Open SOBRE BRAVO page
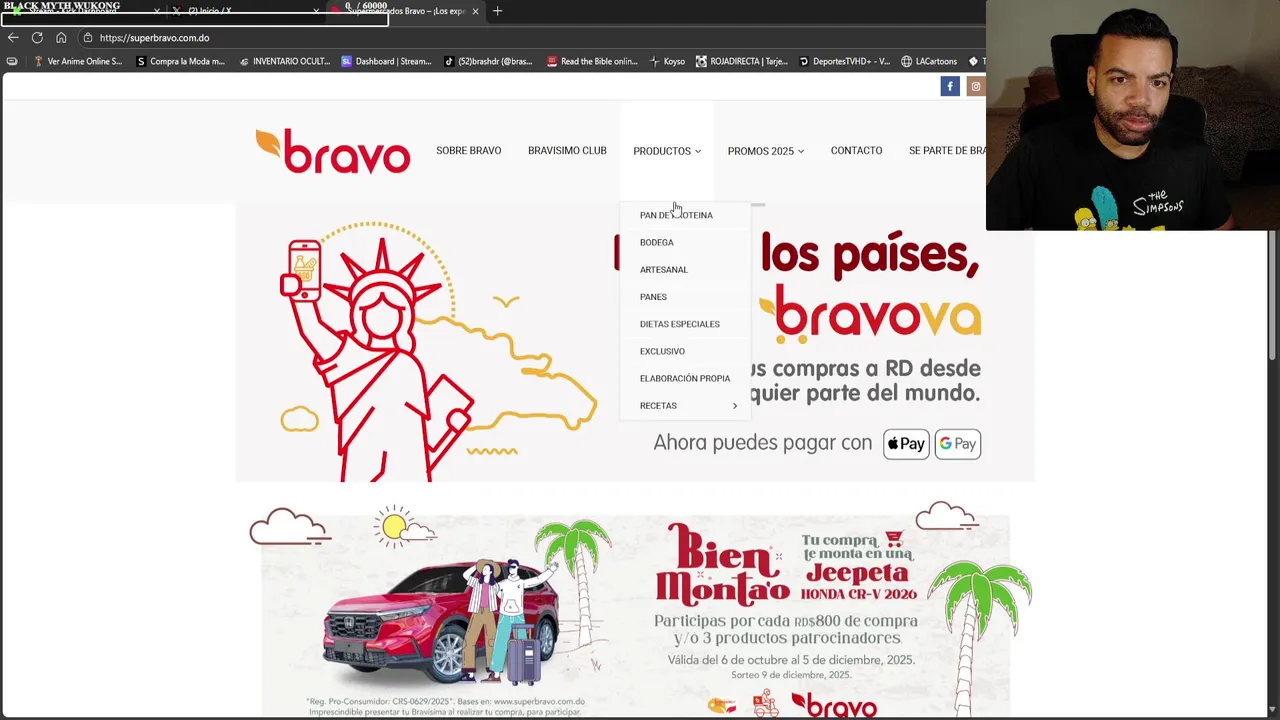Viewport: 1280px width, 720px height. 468,150
